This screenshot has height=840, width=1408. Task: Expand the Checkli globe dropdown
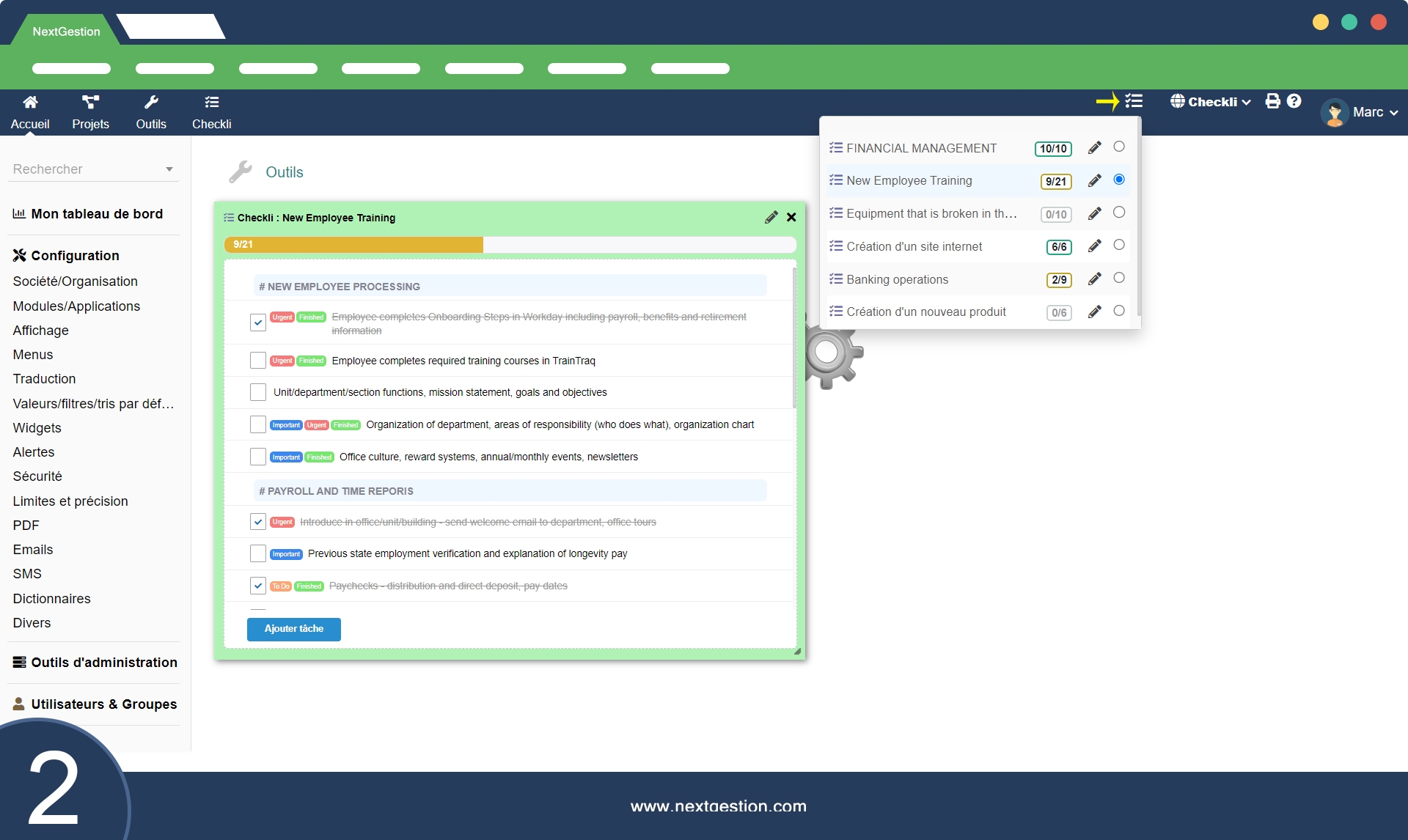(1211, 102)
